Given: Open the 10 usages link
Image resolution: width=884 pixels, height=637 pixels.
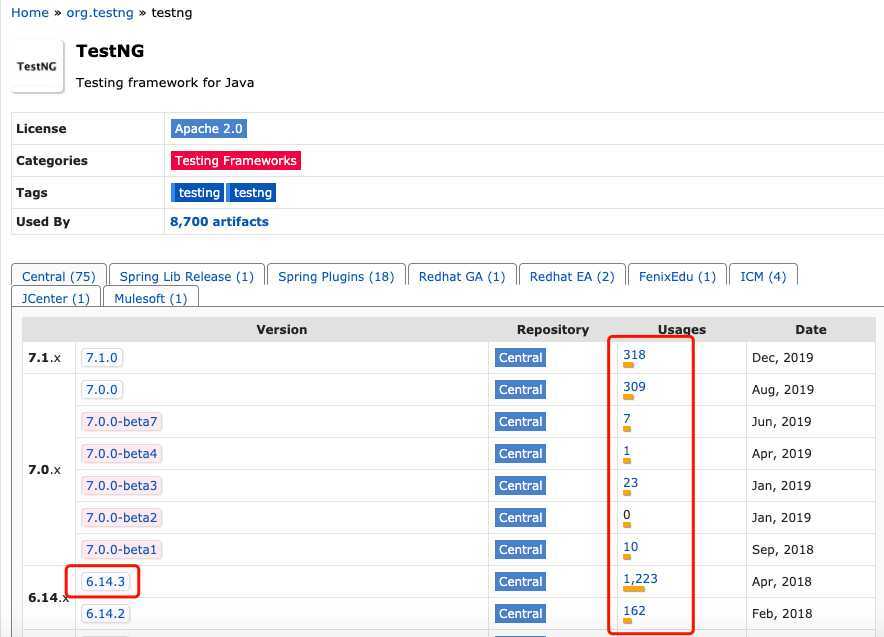Looking at the screenshot, I should [x=630, y=547].
